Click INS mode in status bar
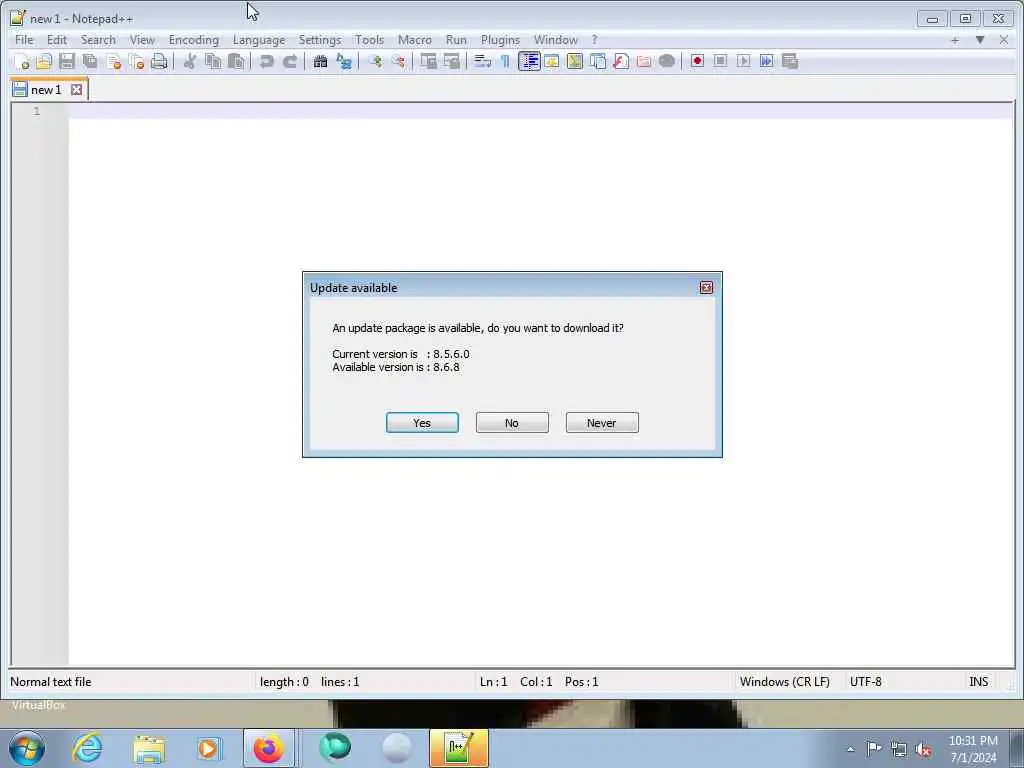This screenshot has width=1024, height=768. tap(978, 682)
